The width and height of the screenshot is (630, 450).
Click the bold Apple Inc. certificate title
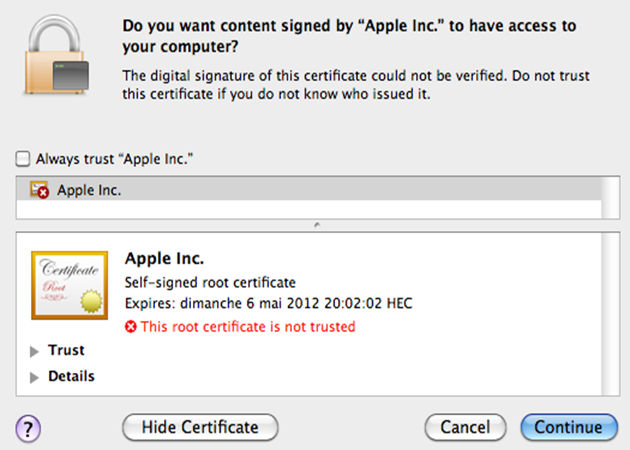[x=164, y=259]
